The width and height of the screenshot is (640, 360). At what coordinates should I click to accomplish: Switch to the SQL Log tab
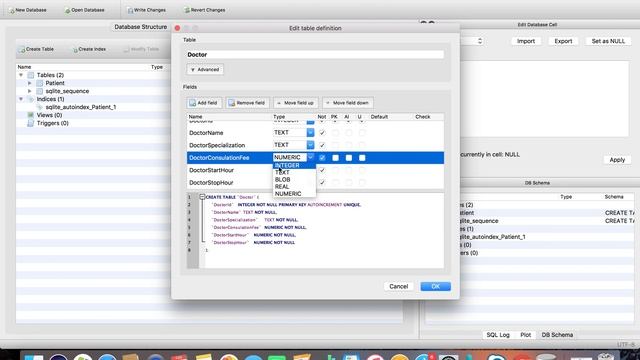498,335
